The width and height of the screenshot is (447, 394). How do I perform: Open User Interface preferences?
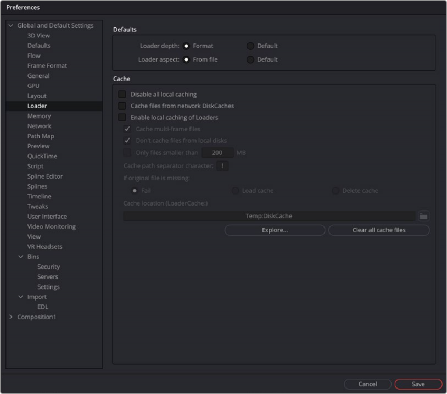(x=47, y=216)
